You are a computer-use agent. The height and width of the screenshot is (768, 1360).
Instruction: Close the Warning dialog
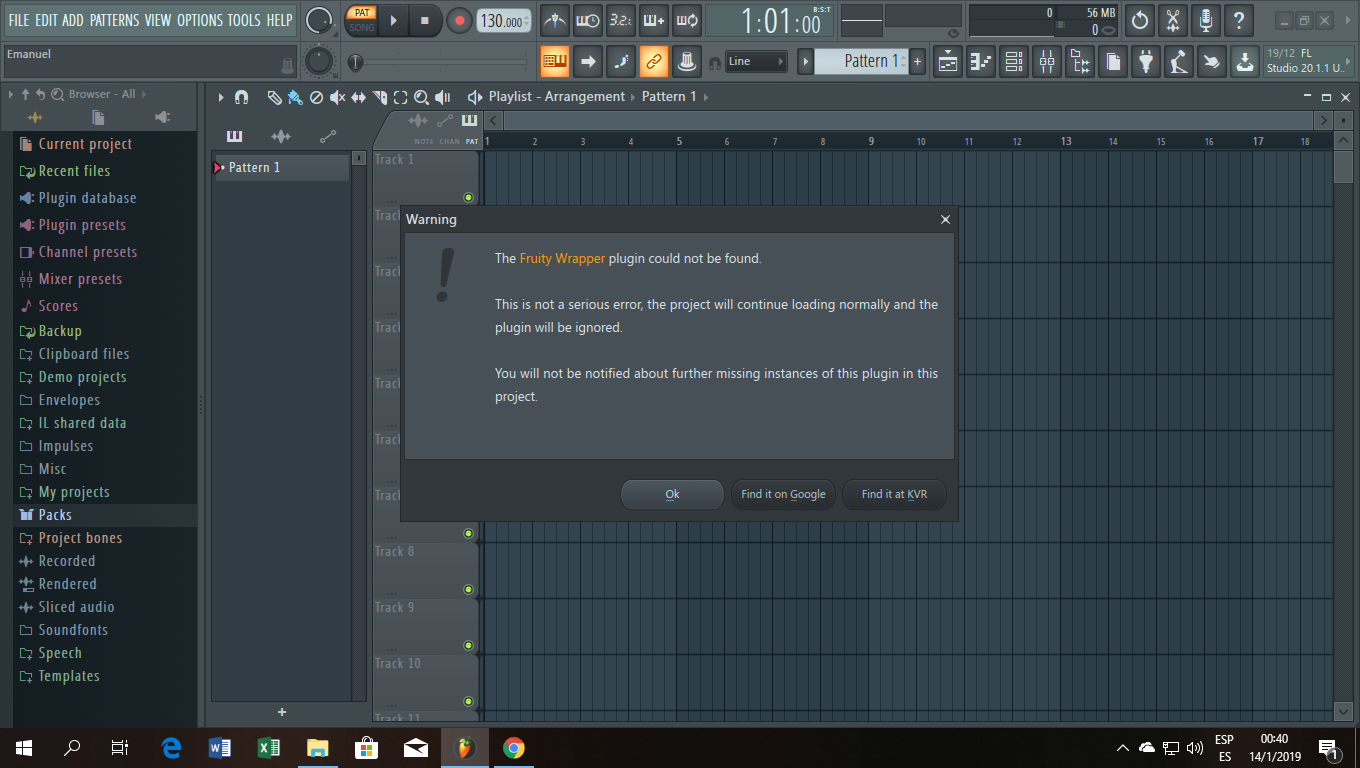click(x=945, y=220)
